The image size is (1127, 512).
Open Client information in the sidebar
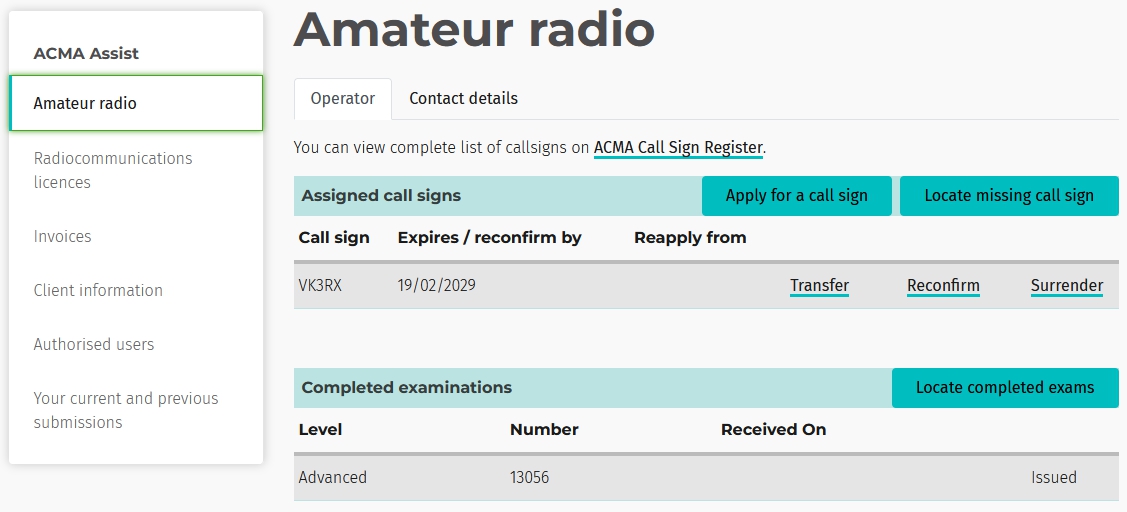point(98,291)
